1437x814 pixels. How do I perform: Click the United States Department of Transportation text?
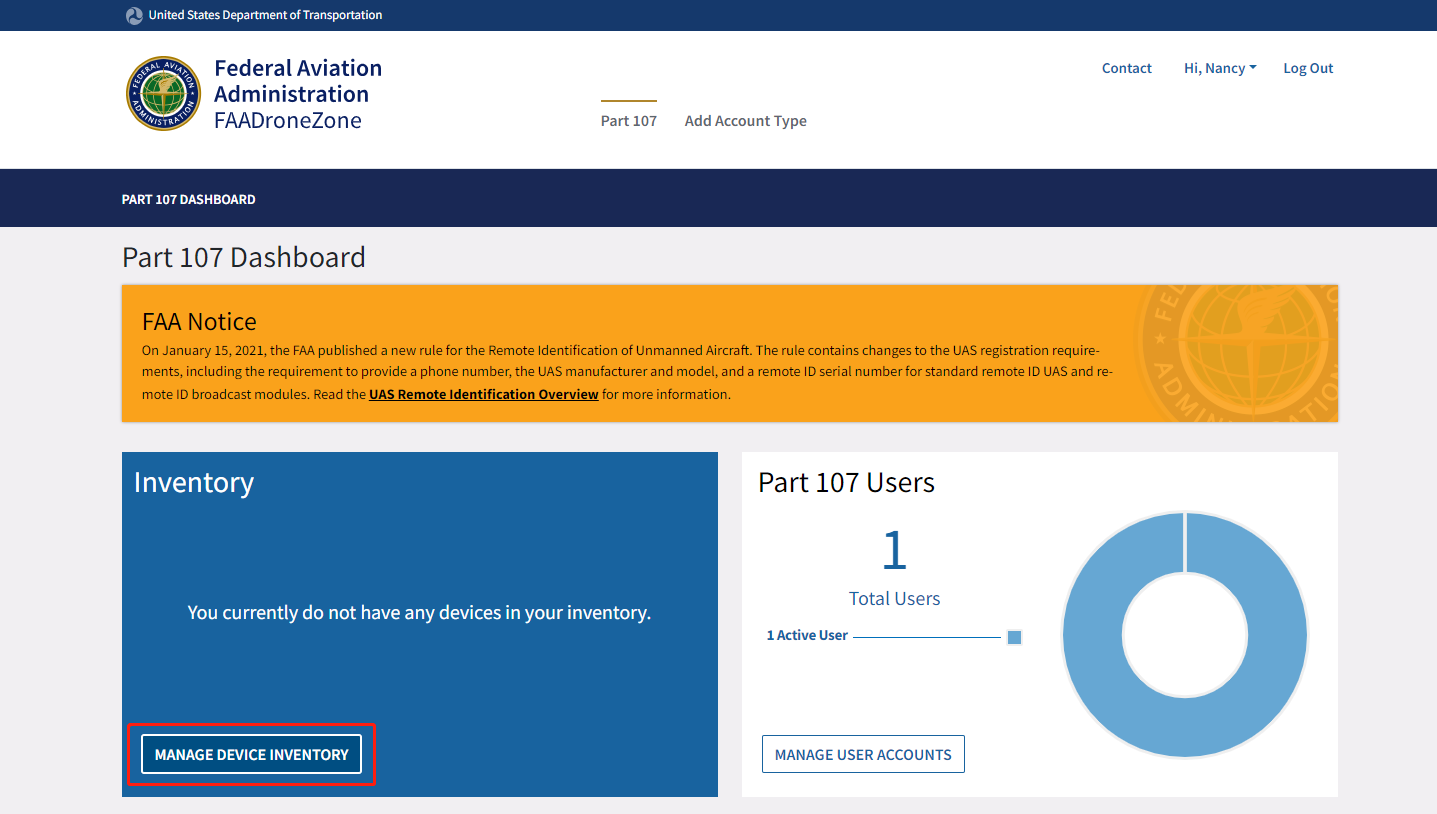click(265, 15)
